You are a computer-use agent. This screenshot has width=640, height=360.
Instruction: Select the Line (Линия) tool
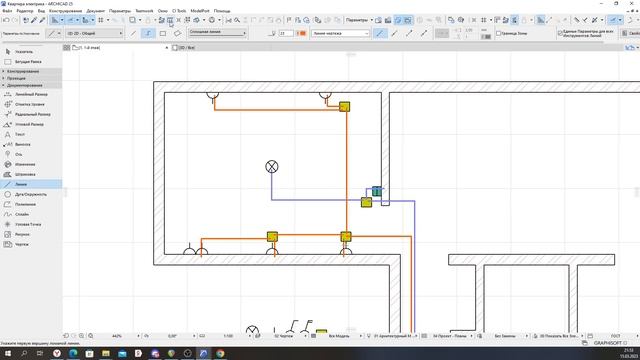31,184
